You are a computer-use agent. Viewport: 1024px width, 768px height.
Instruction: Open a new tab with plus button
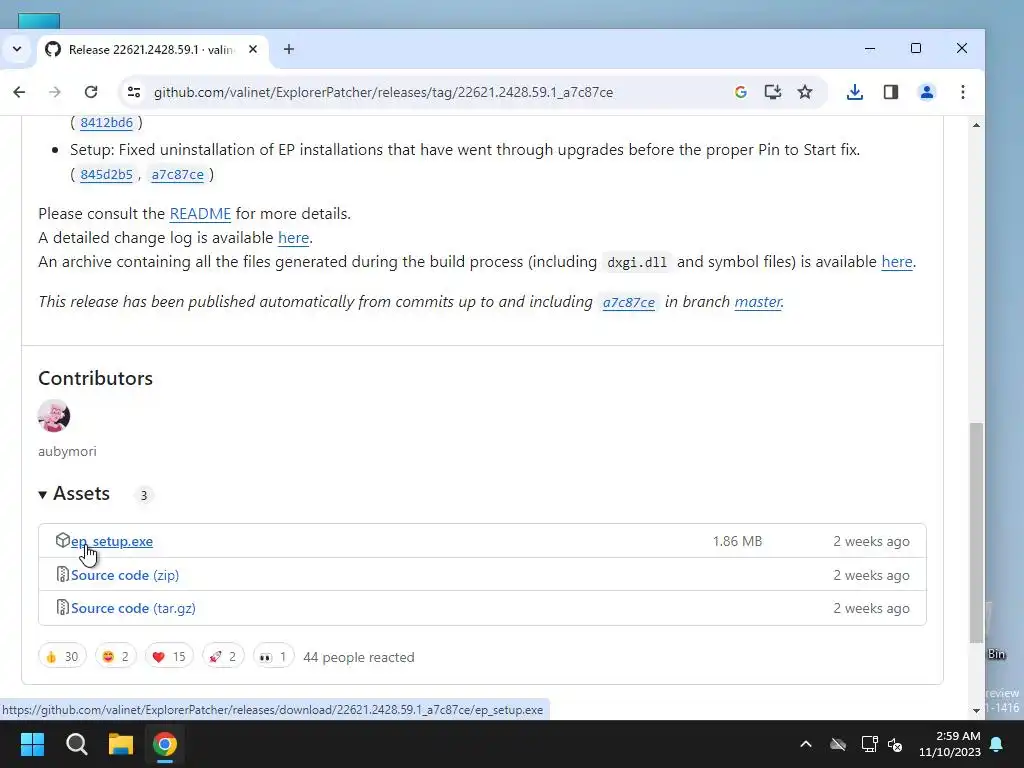point(289,50)
